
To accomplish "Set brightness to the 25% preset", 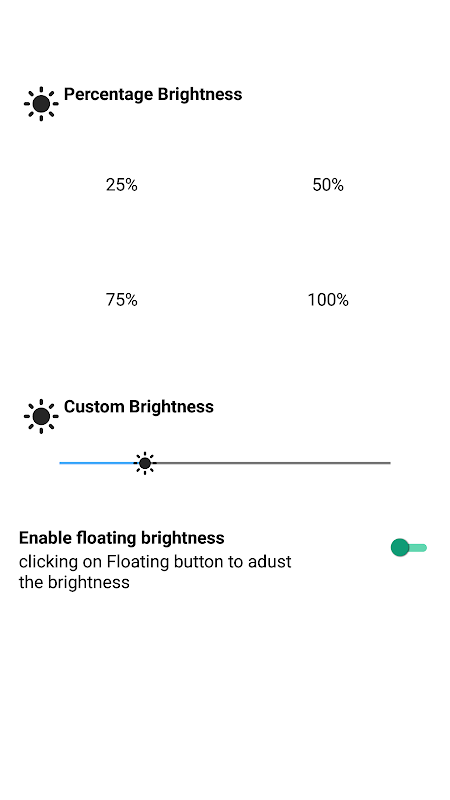I will 121,185.
